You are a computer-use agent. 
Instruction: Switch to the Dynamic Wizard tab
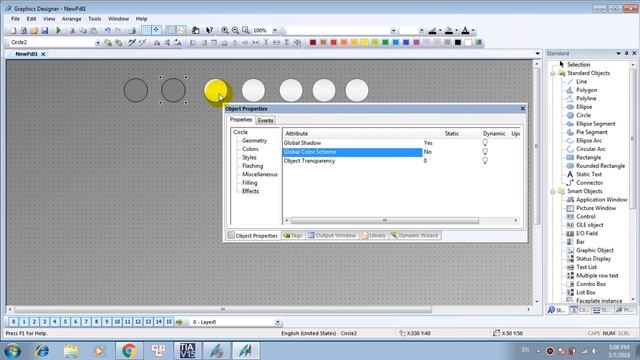click(415, 236)
